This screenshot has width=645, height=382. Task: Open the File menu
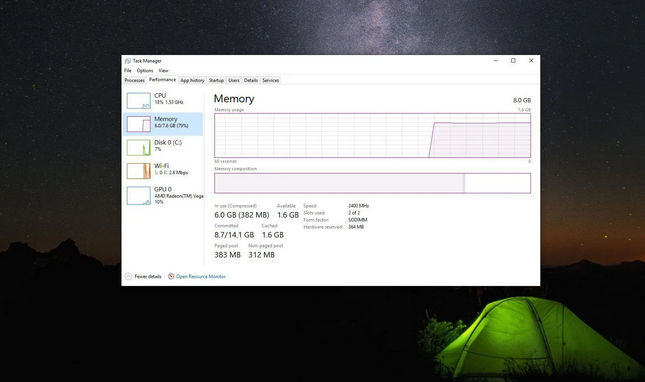click(x=128, y=70)
